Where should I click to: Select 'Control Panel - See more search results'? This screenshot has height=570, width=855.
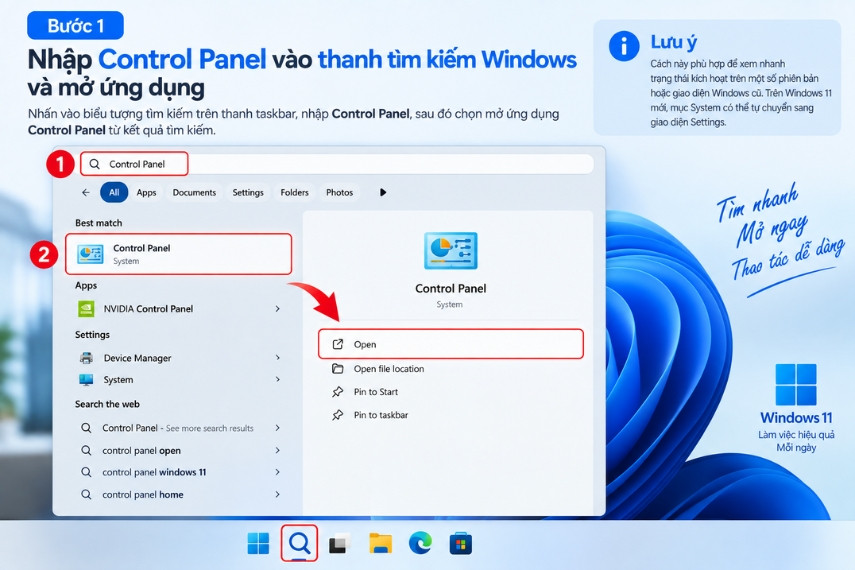point(178,428)
